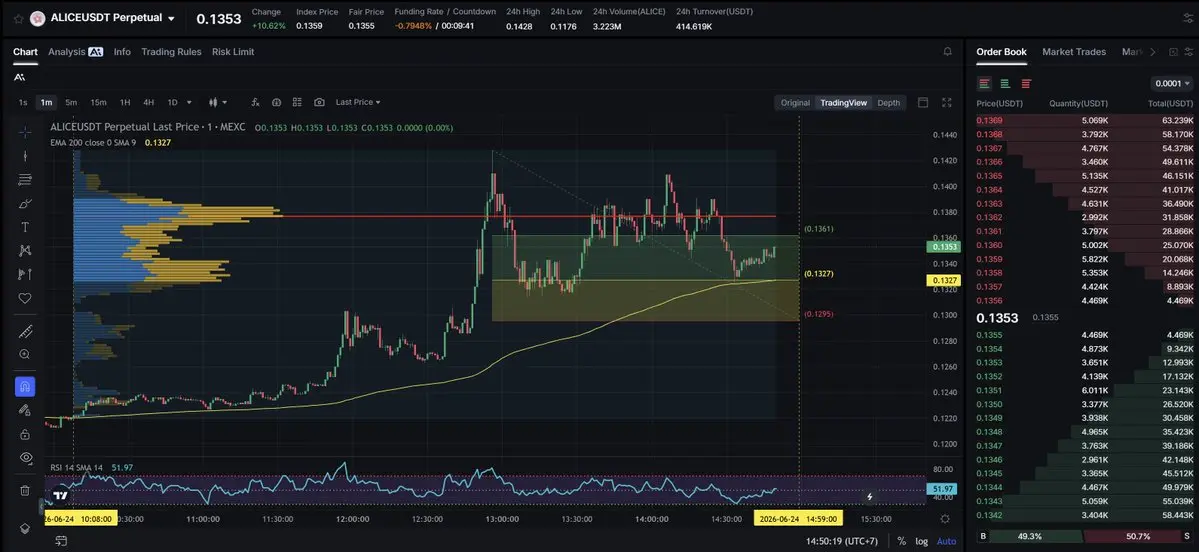Select the 1m timeframe

click(47, 102)
